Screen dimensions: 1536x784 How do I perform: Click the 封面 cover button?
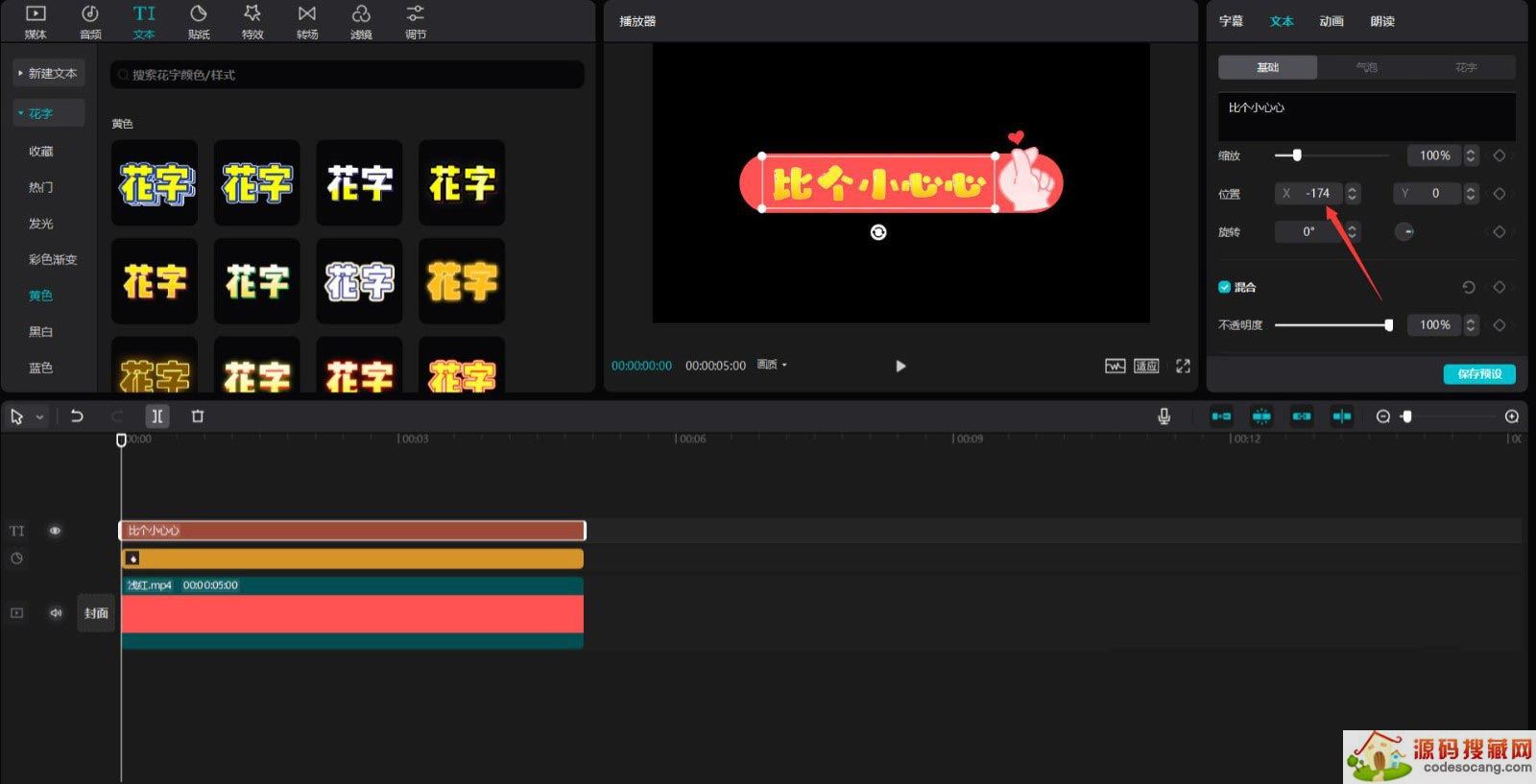(96, 613)
